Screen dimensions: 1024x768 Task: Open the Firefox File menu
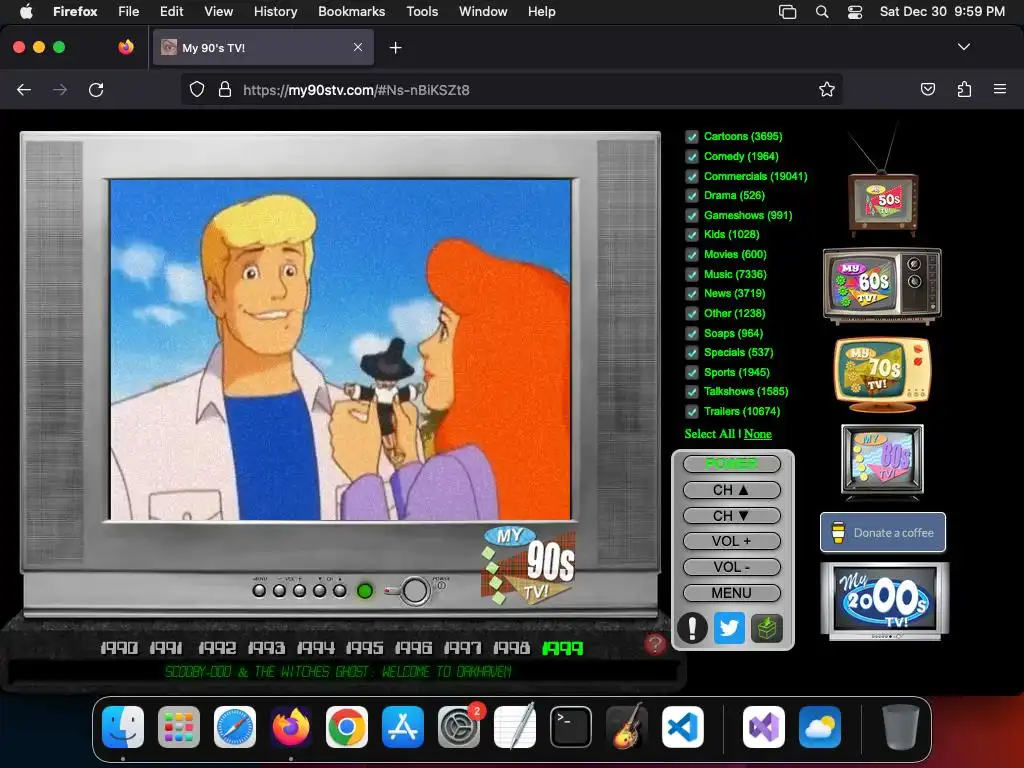pyautogui.click(x=128, y=11)
